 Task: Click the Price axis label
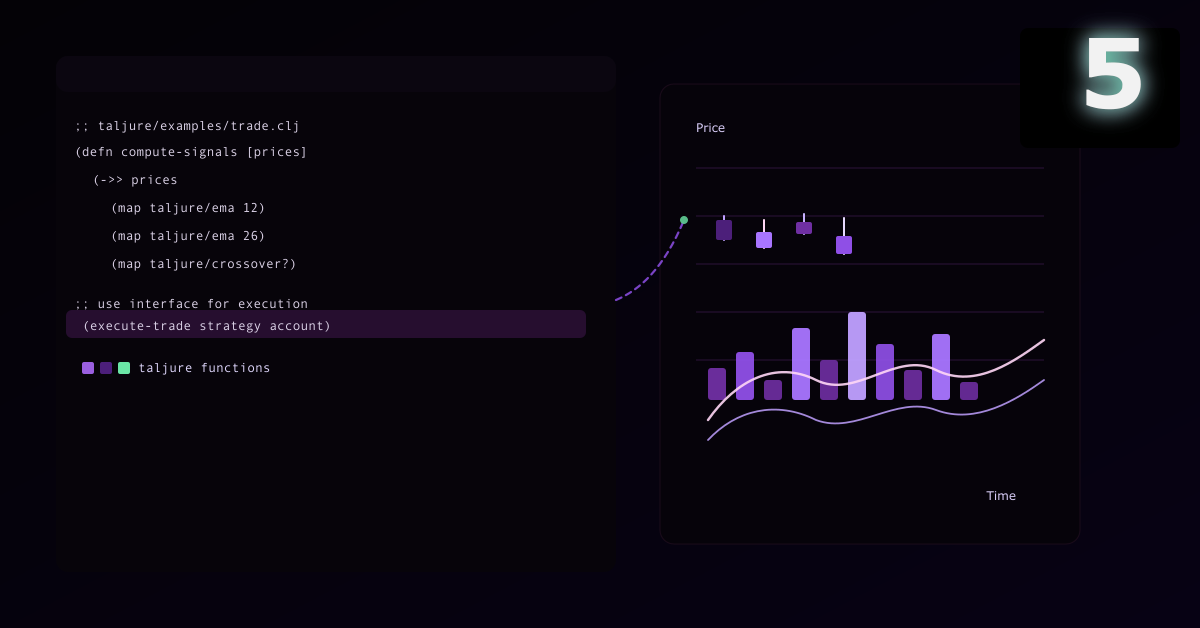tap(710, 128)
